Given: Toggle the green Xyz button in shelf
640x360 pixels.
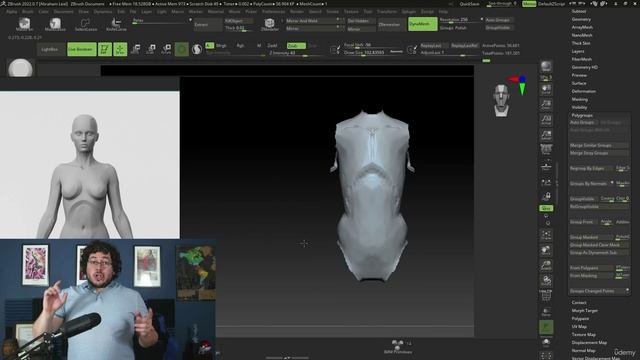Looking at the screenshot, I should pos(546,208).
